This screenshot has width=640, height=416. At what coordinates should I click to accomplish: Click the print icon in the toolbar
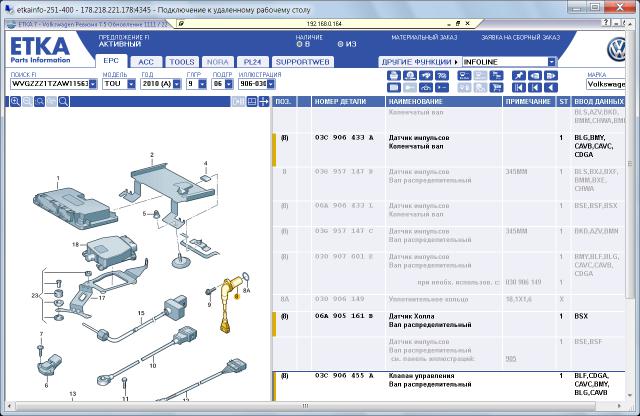[393, 76]
